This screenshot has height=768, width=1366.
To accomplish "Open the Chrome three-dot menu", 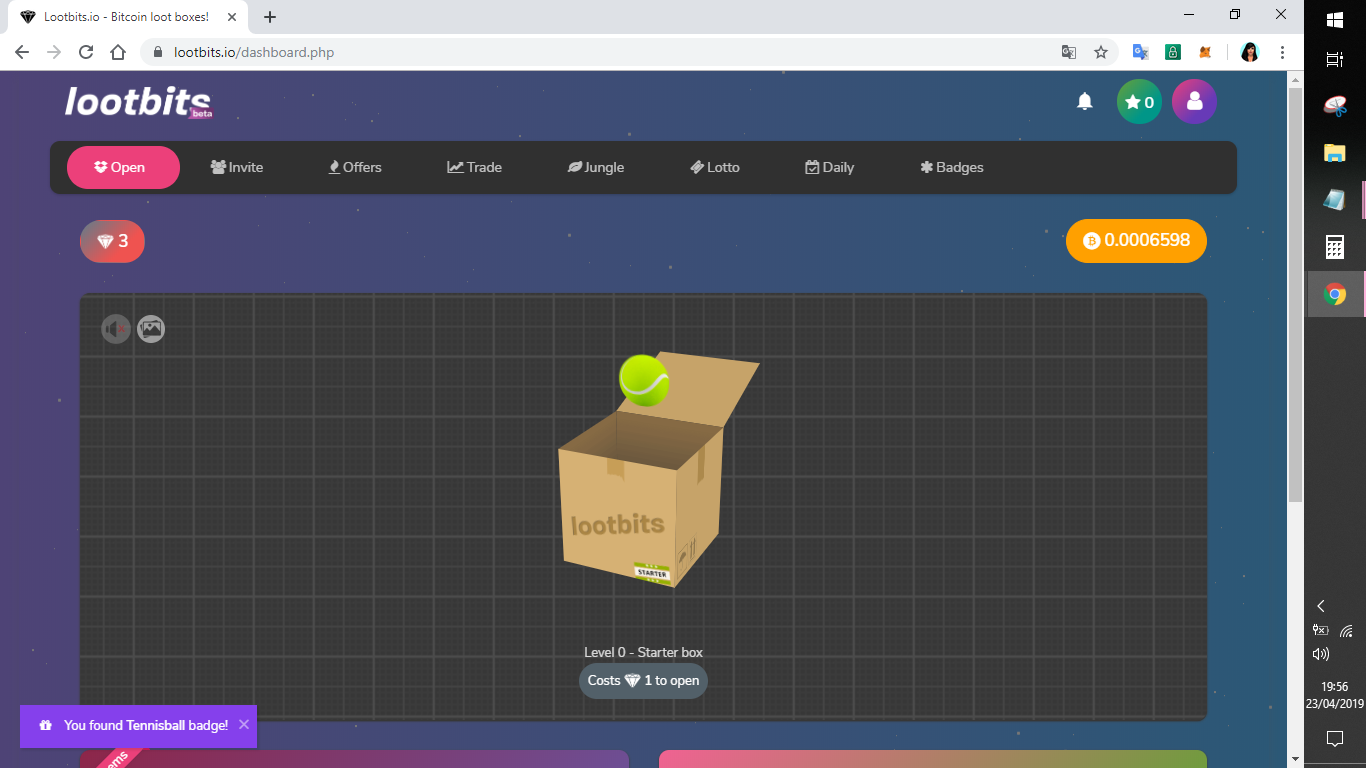I will (1282, 52).
